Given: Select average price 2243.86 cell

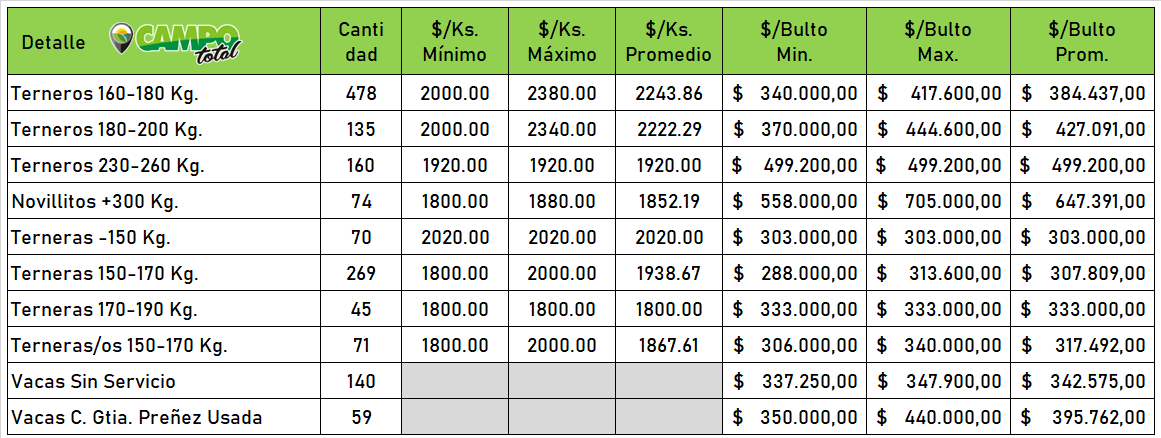Looking at the screenshot, I should pyautogui.click(x=669, y=94).
